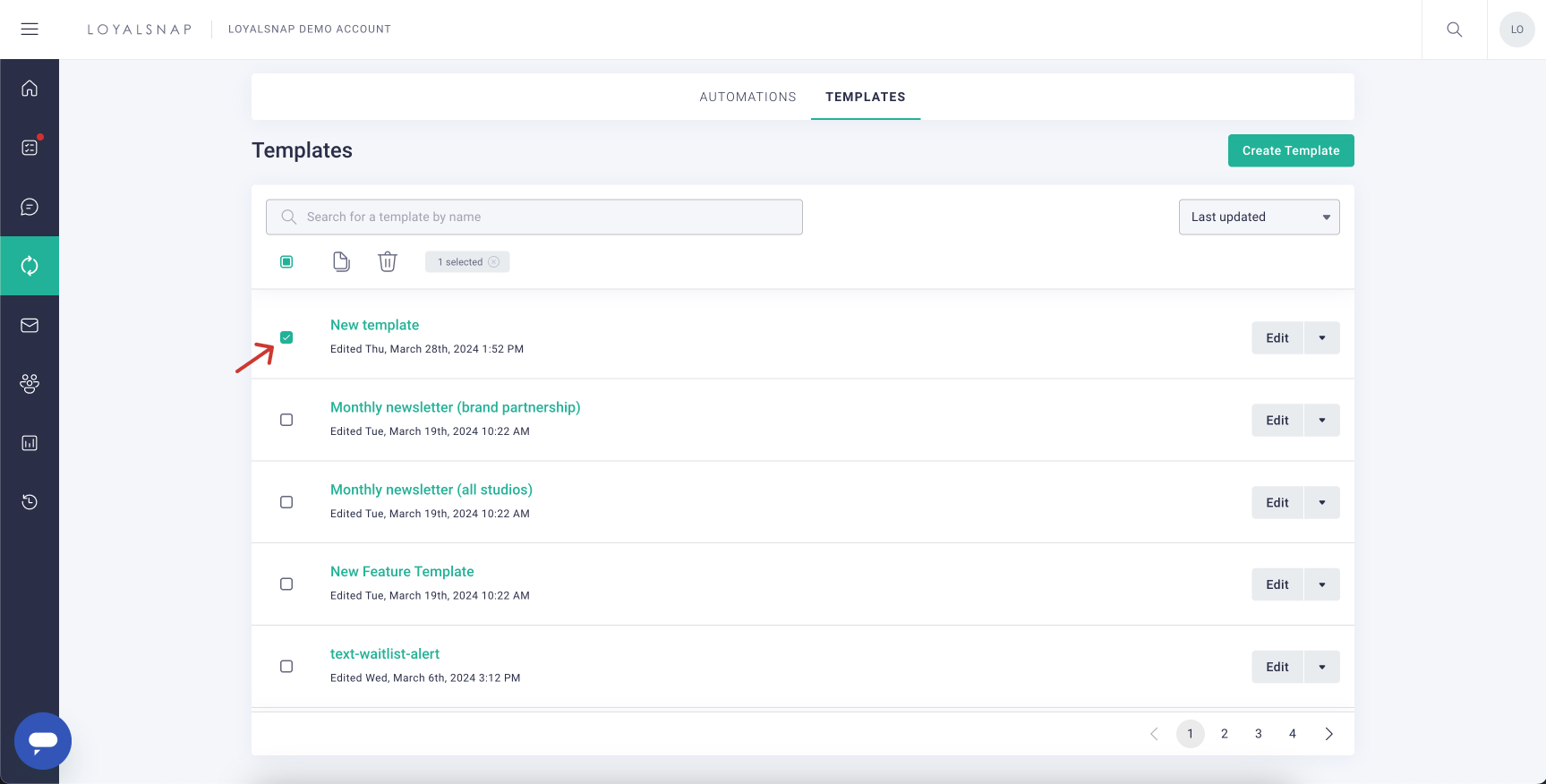This screenshot has width=1546, height=784.
Task: Toggle the select-all templates checkbox
Action: (x=286, y=261)
